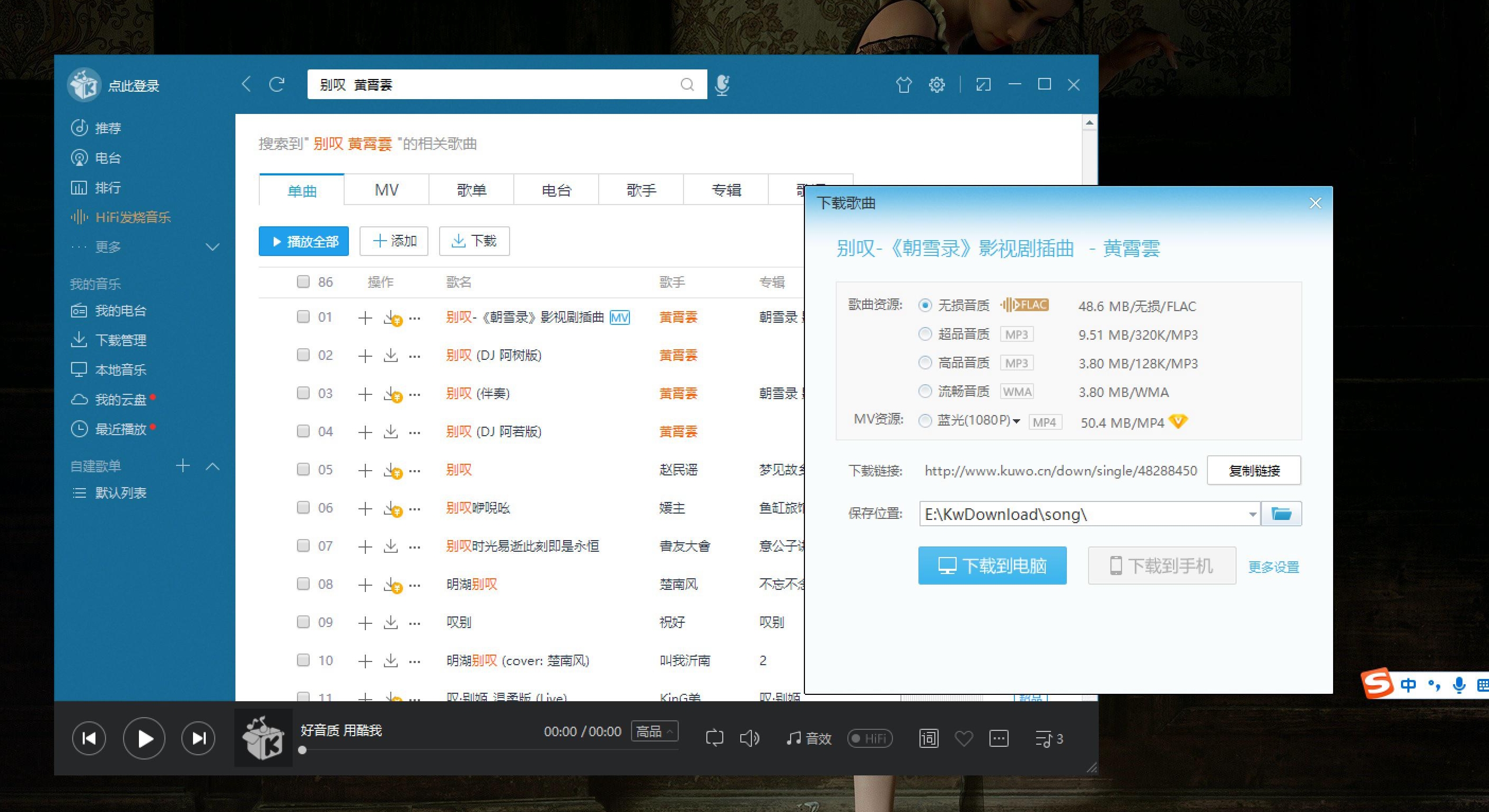
Task: Open the 高品 quality selector dropdown
Action: click(654, 731)
